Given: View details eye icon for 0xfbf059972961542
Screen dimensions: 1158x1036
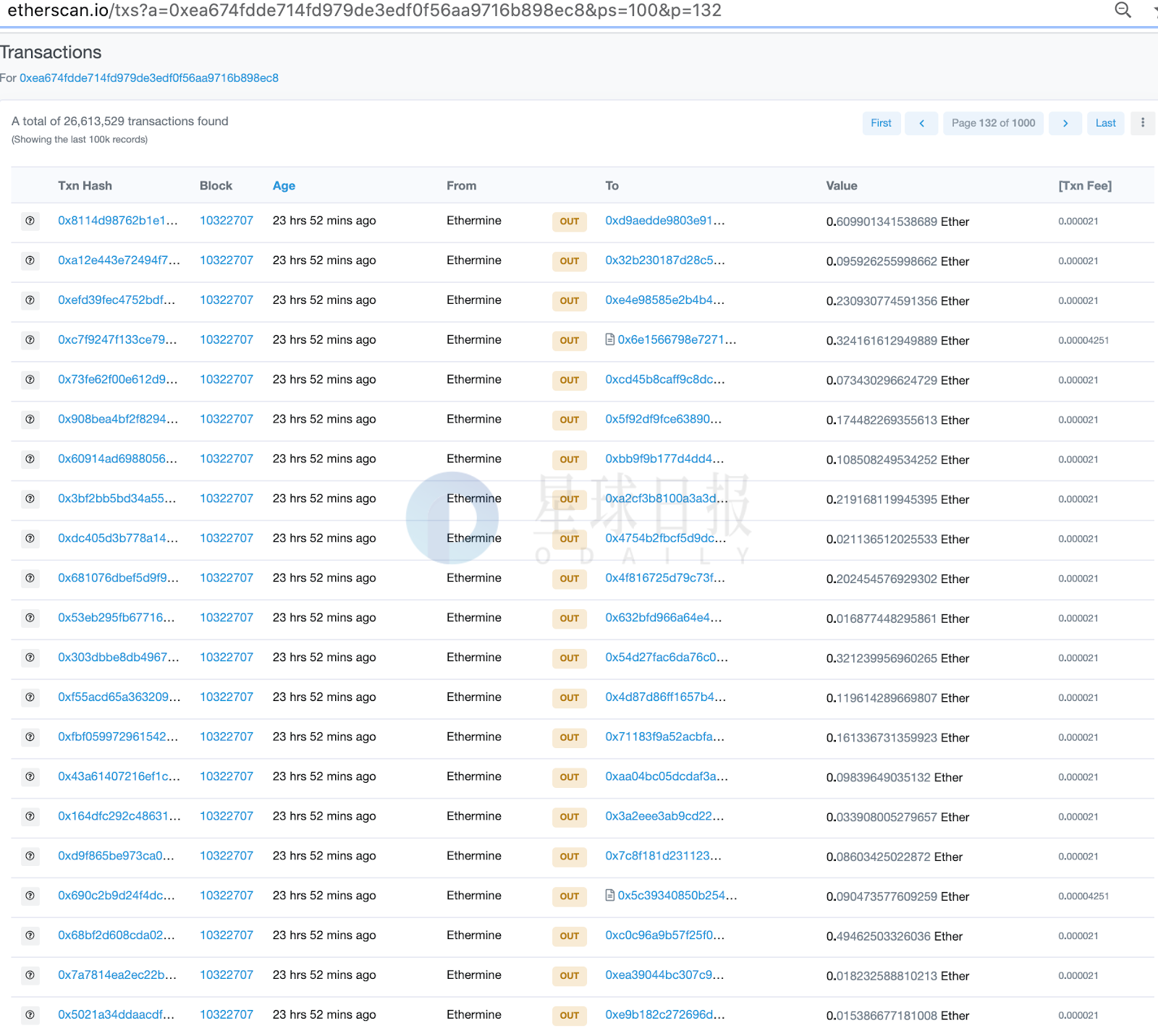Looking at the screenshot, I should pos(30,737).
